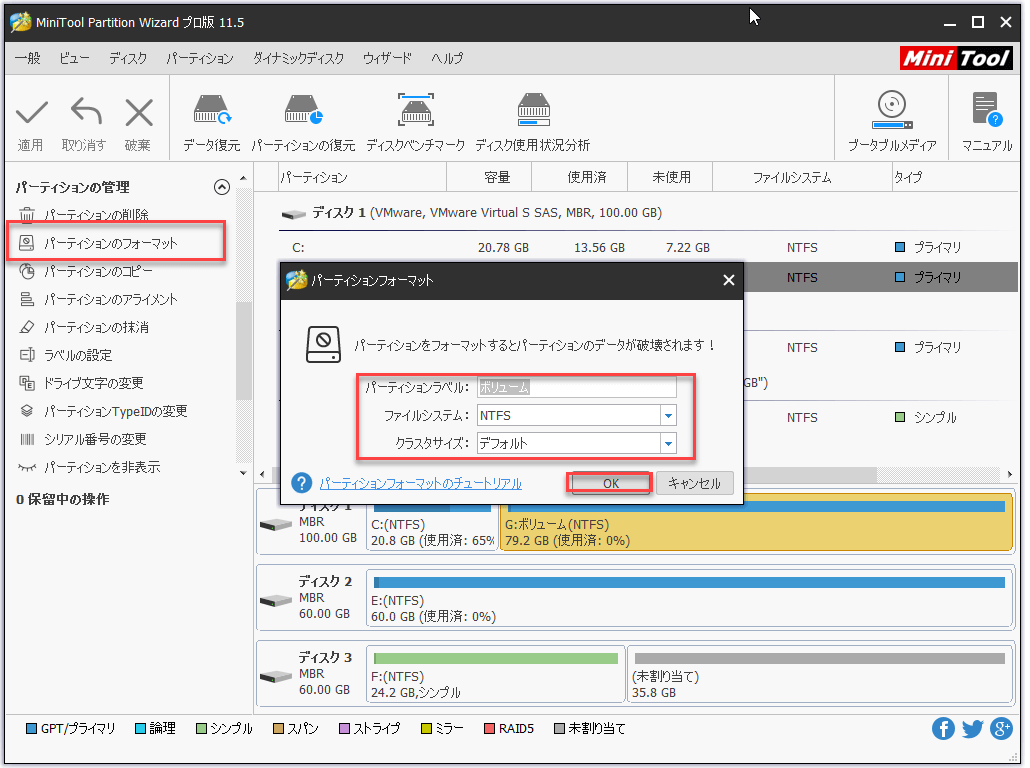
Task: Click the Cancel (キャンセル) button
Action: coord(694,483)
